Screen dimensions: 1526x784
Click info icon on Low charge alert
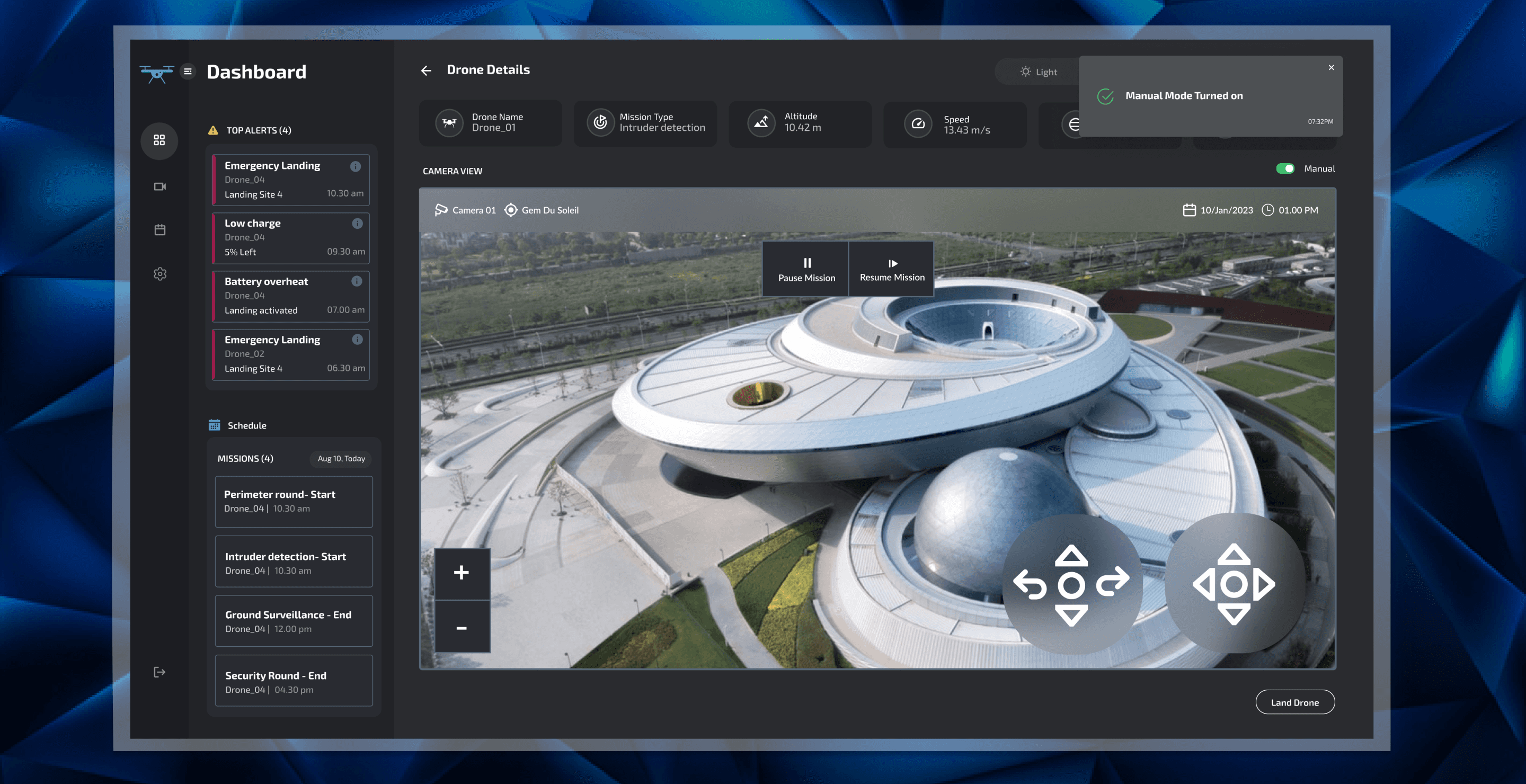point(357,223)
